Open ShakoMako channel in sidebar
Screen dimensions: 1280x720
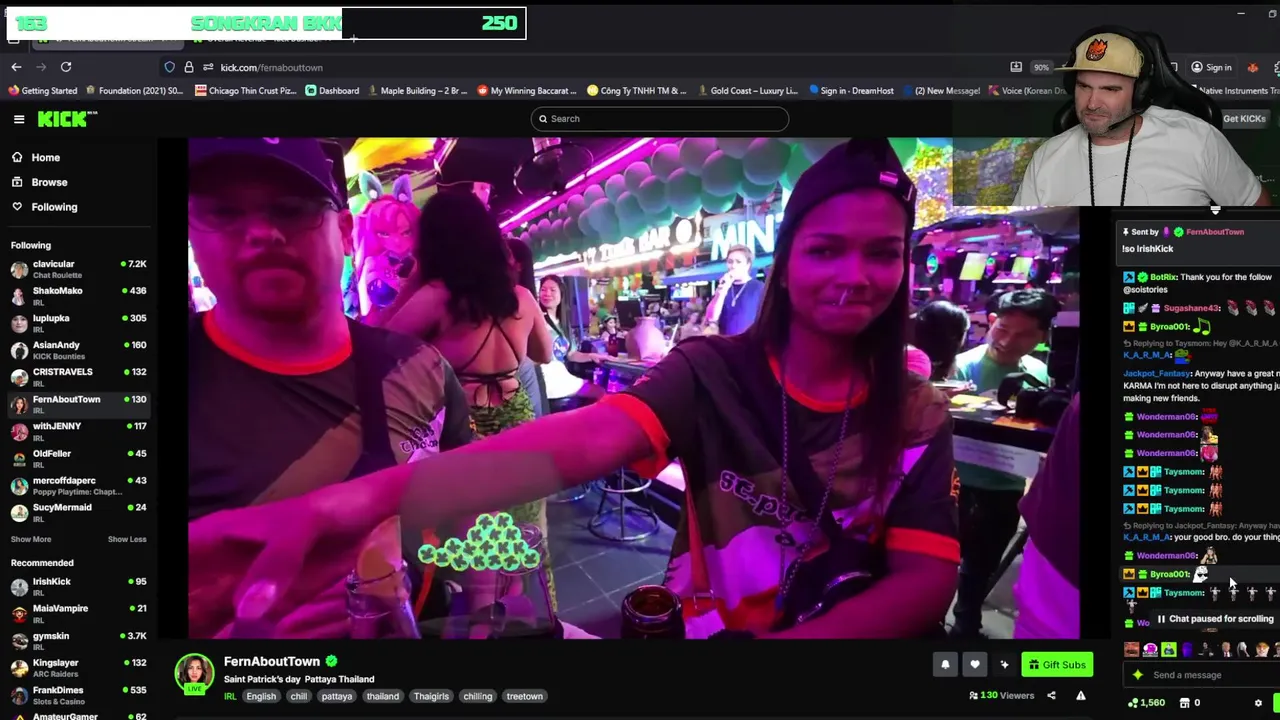coord(79,296)
